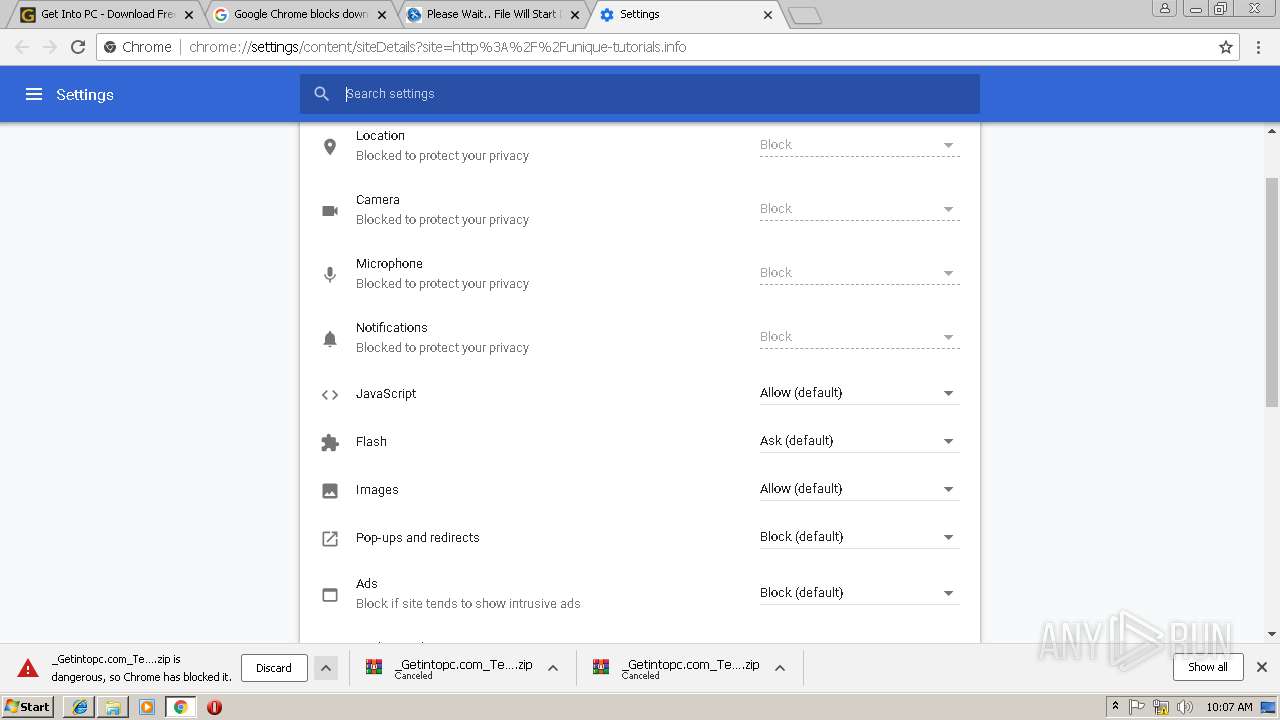Open the Windows Start menu

point(27,707)
